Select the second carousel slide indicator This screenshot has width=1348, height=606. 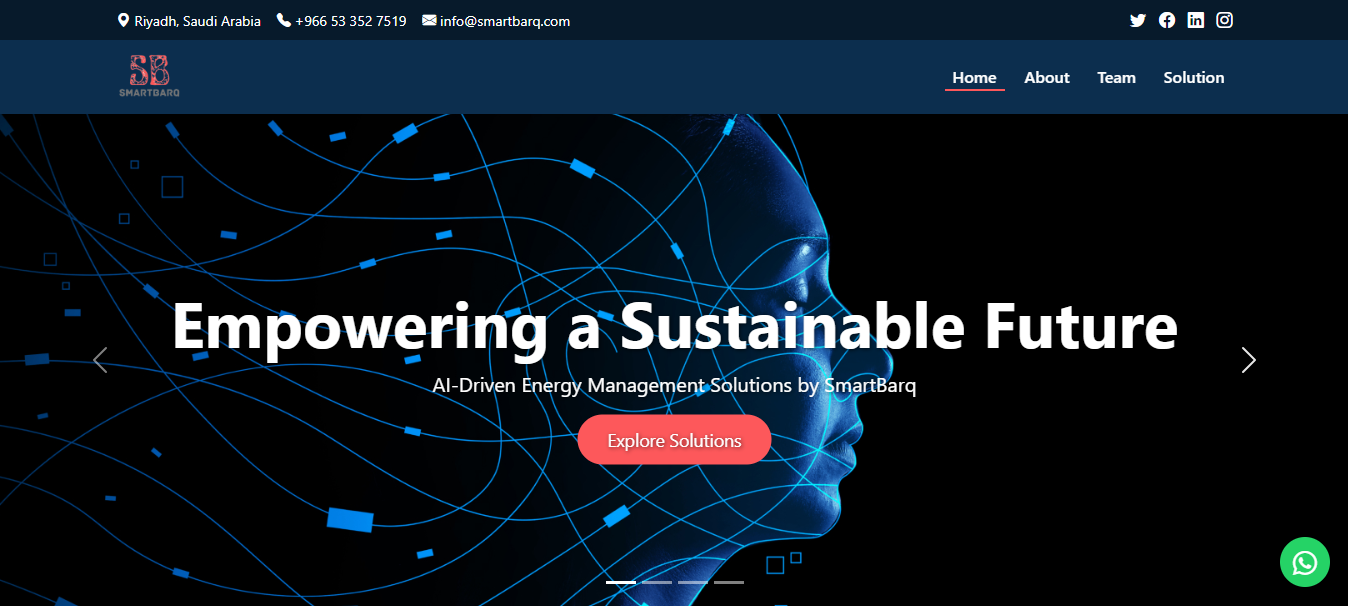pos(657,582)
